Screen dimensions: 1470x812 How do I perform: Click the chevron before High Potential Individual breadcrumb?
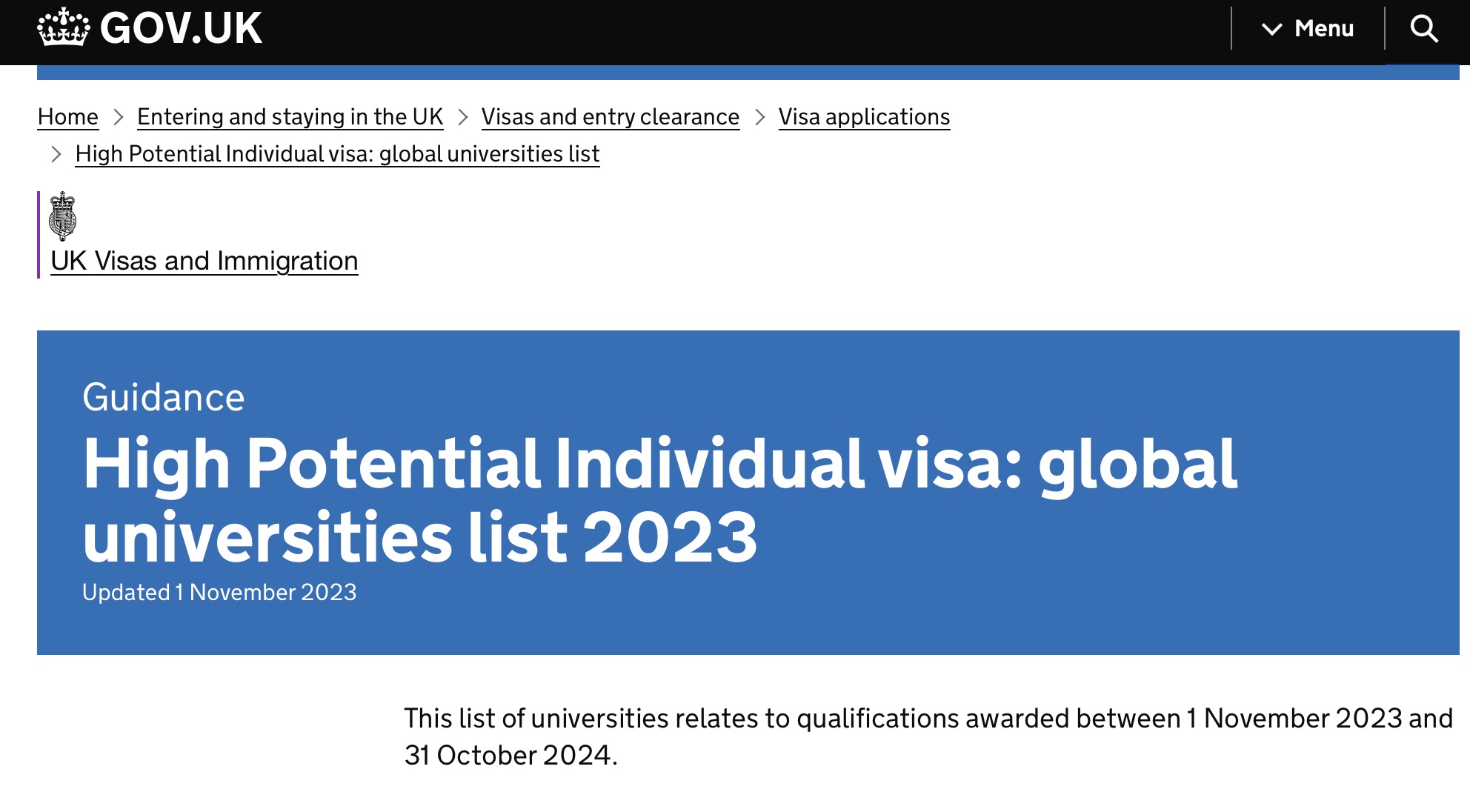coord(56,154)
